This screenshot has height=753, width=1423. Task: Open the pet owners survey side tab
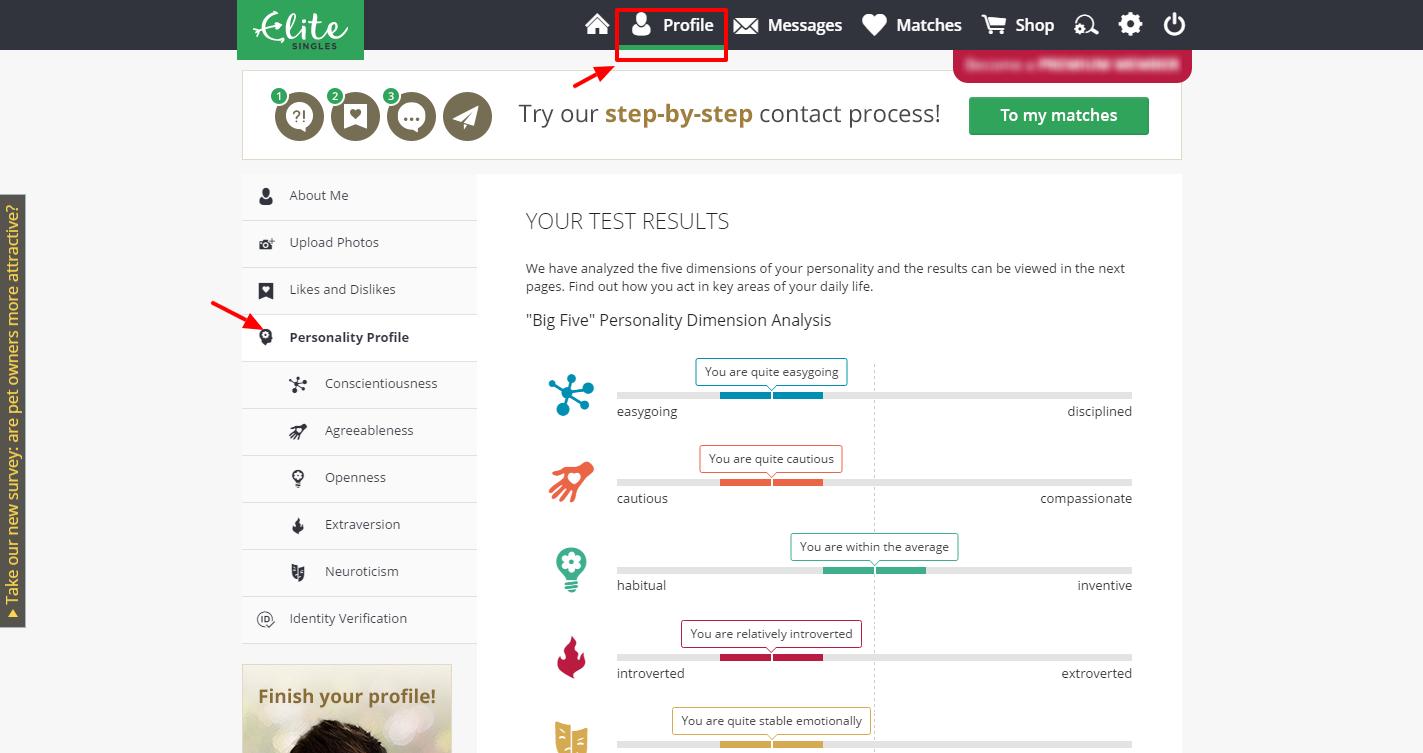[x=12, y=410]
